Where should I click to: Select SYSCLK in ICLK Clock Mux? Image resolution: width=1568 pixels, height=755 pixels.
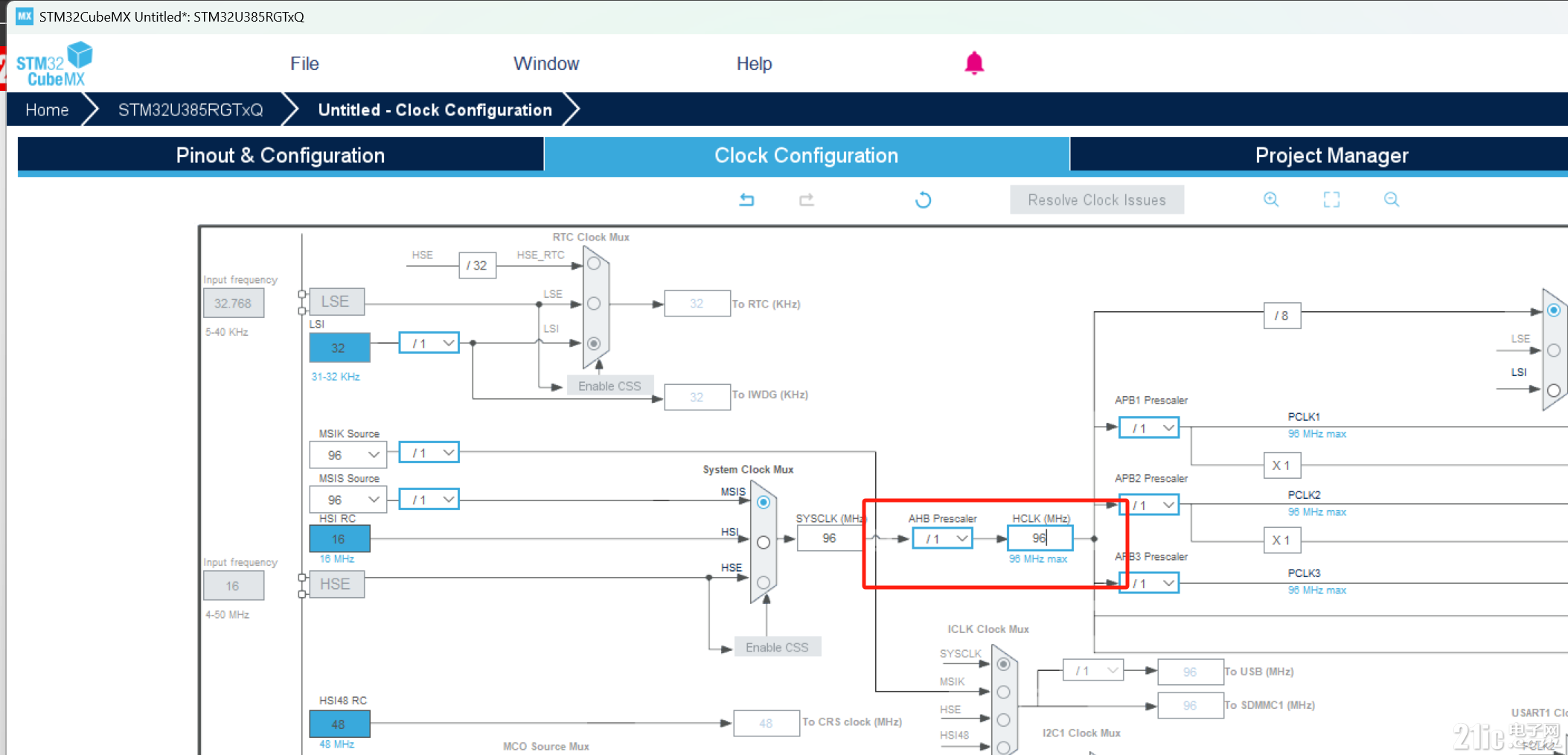1003,663
